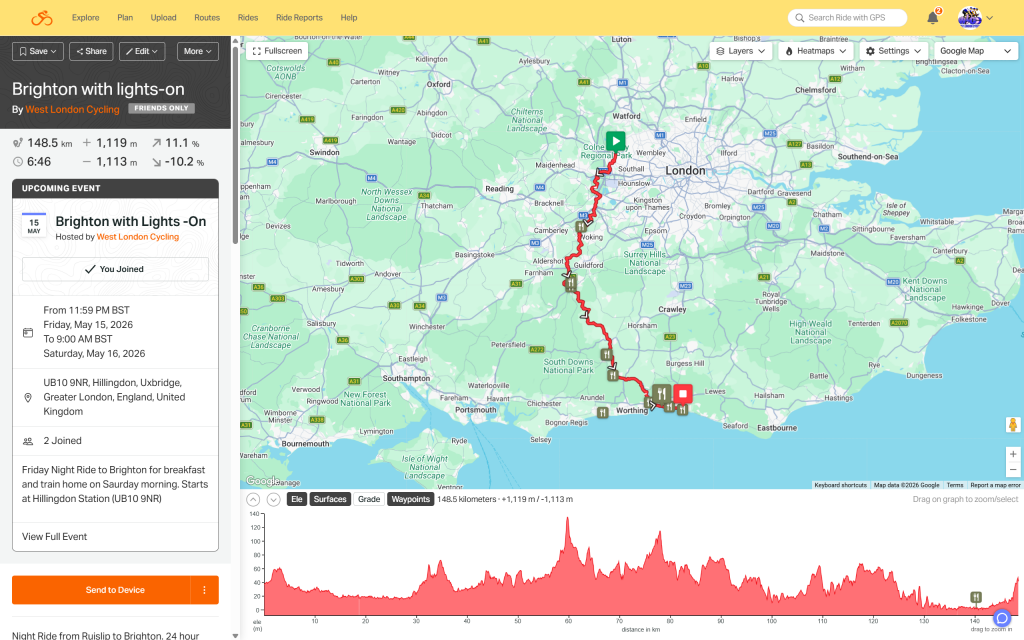Toggle the Surfaces elevation overlay

(x=330, y=499)
